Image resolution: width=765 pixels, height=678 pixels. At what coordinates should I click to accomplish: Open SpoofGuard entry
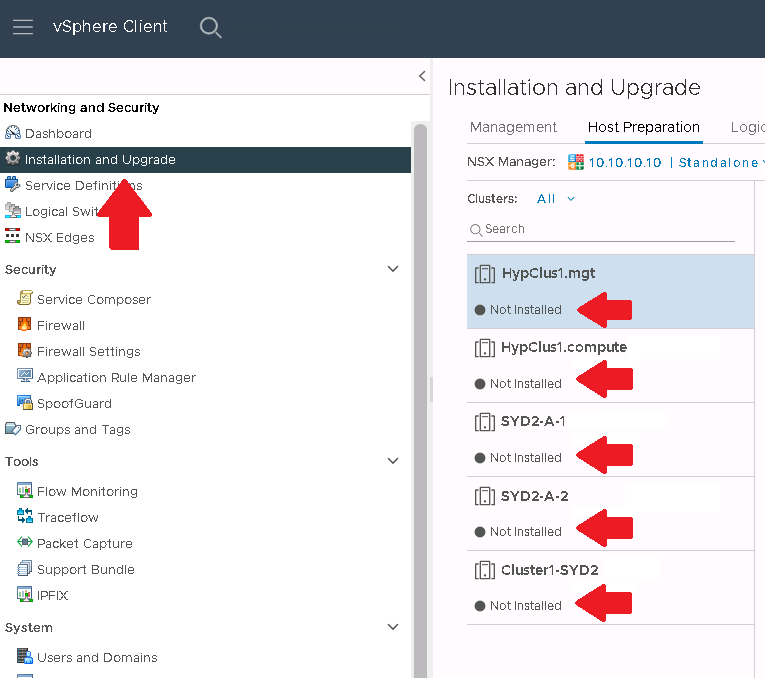point(74,404)
